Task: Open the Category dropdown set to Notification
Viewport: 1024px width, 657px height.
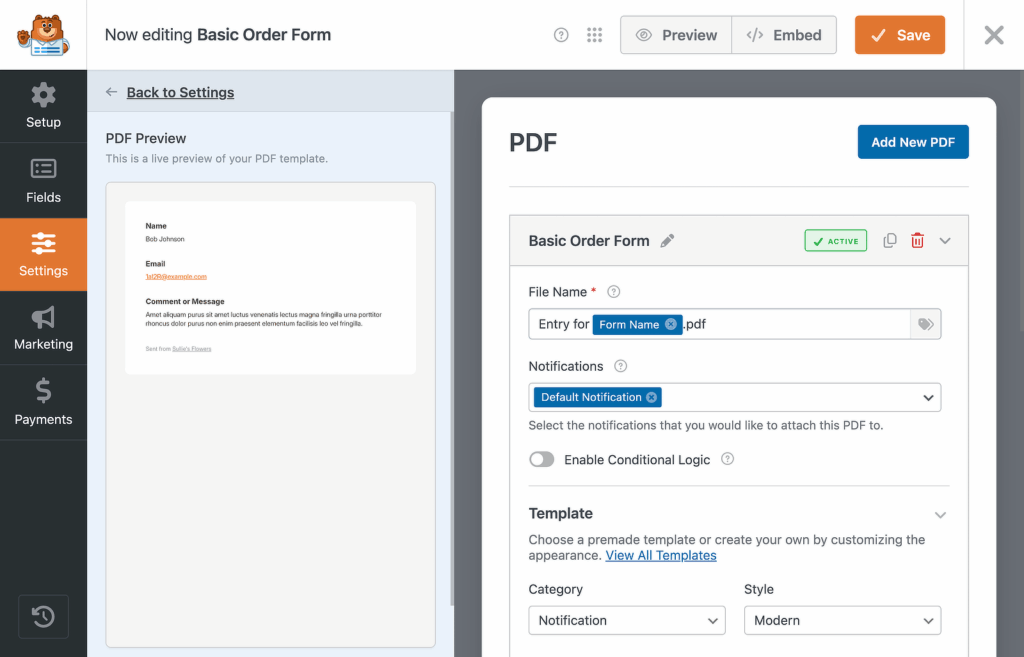Action: (627, 620)
